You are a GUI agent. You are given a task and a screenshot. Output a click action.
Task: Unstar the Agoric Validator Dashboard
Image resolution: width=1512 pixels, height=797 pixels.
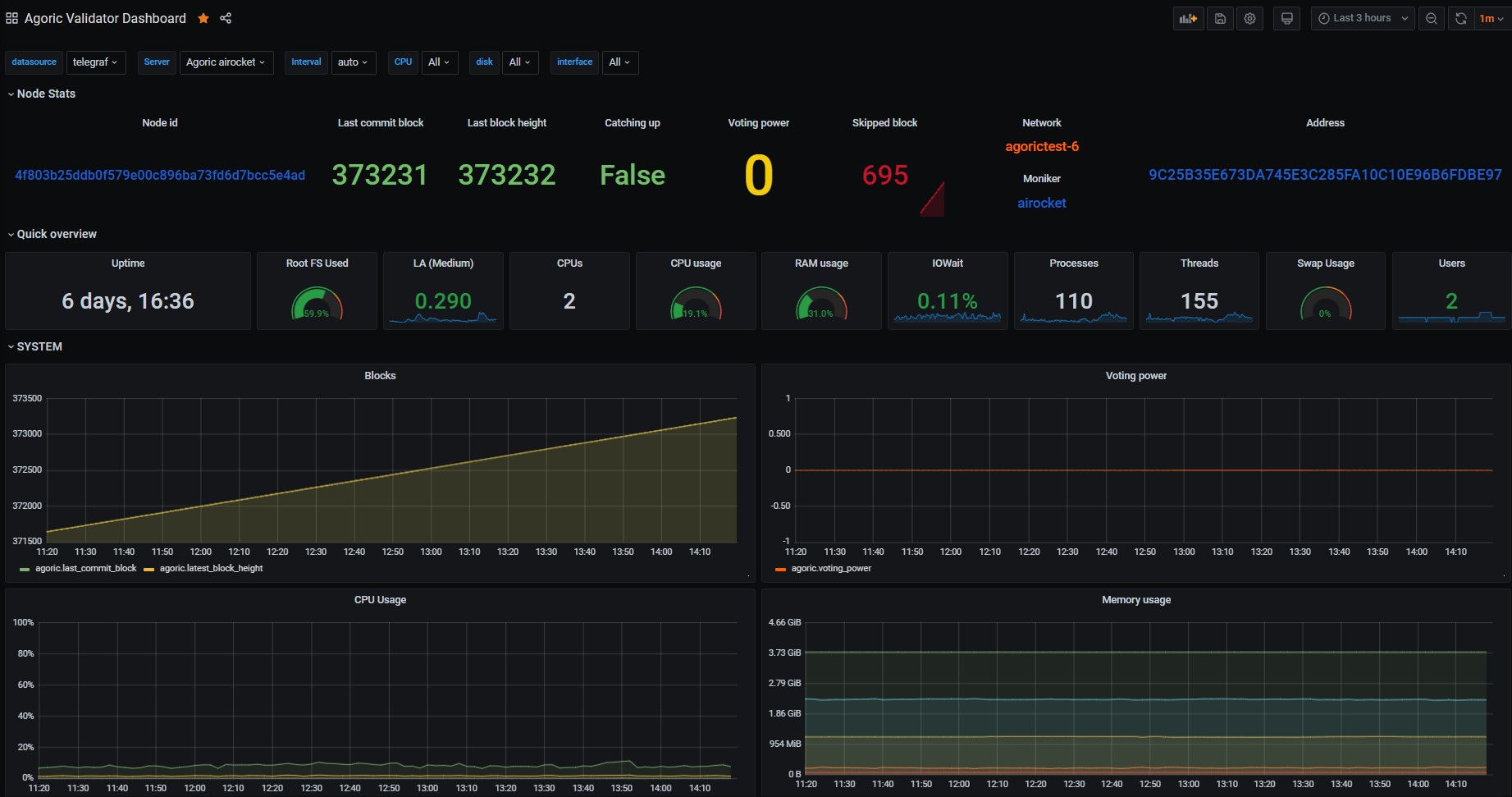pyautogui.click(x=203, y=18)
